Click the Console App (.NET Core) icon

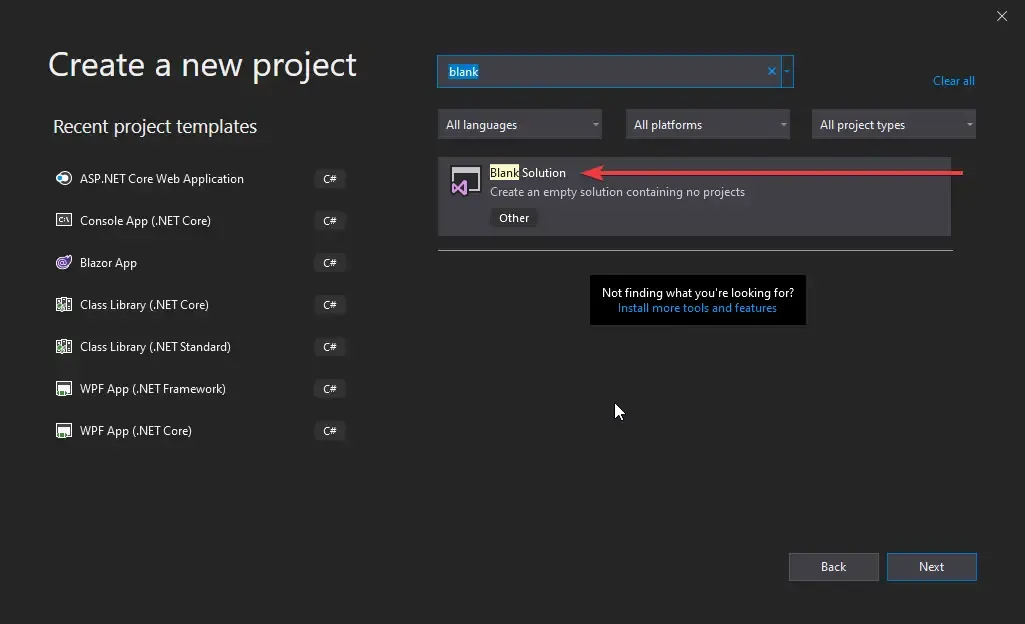point(63,220)
